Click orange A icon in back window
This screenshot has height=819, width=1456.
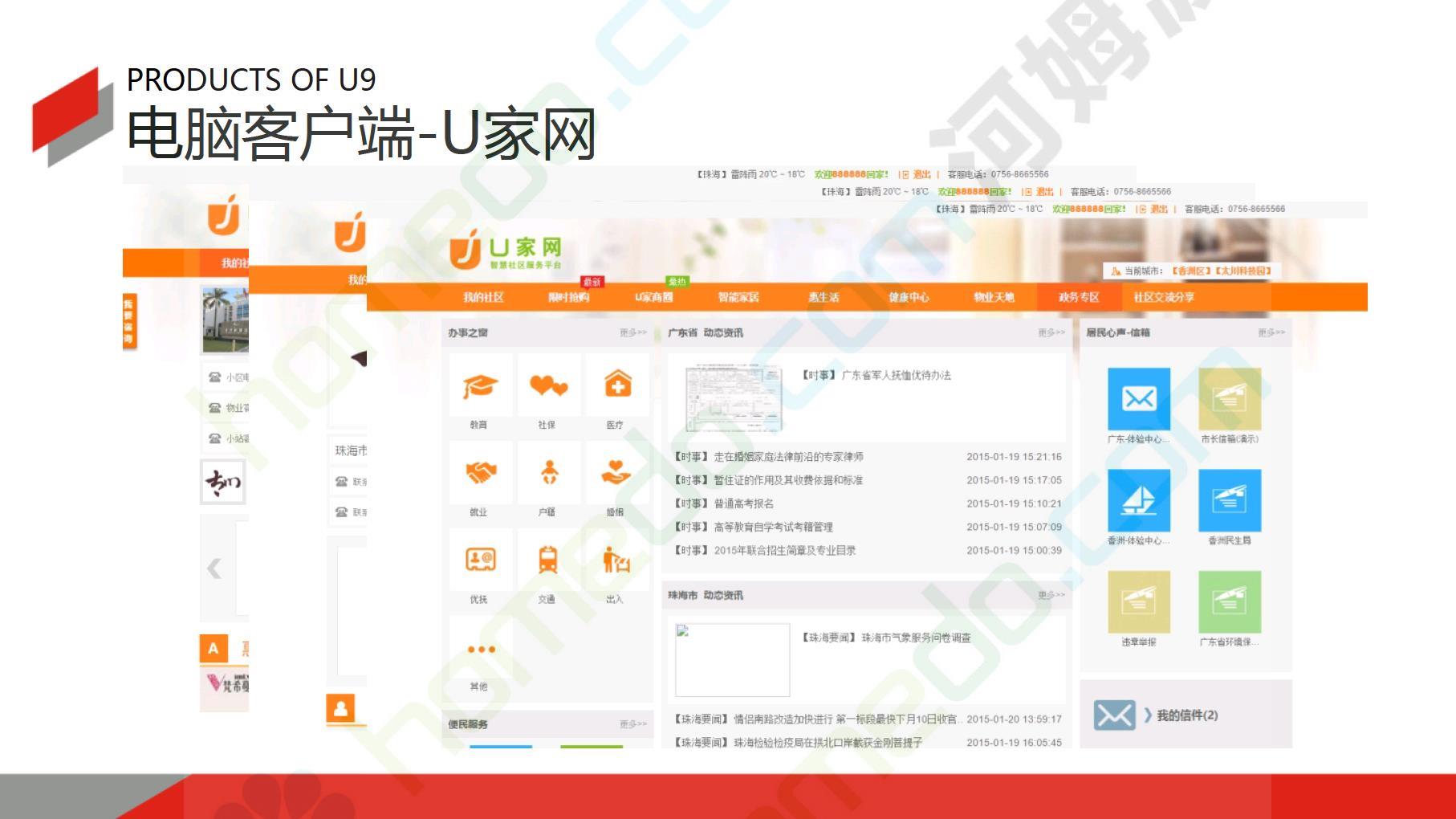pyautogui.click(x=214, y=649)
